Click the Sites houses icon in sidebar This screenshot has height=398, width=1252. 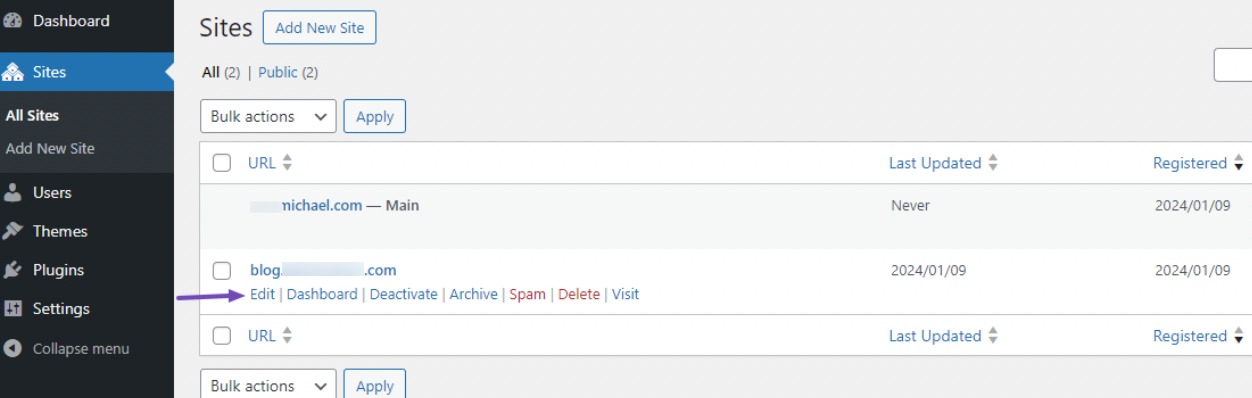pos(13,72)
